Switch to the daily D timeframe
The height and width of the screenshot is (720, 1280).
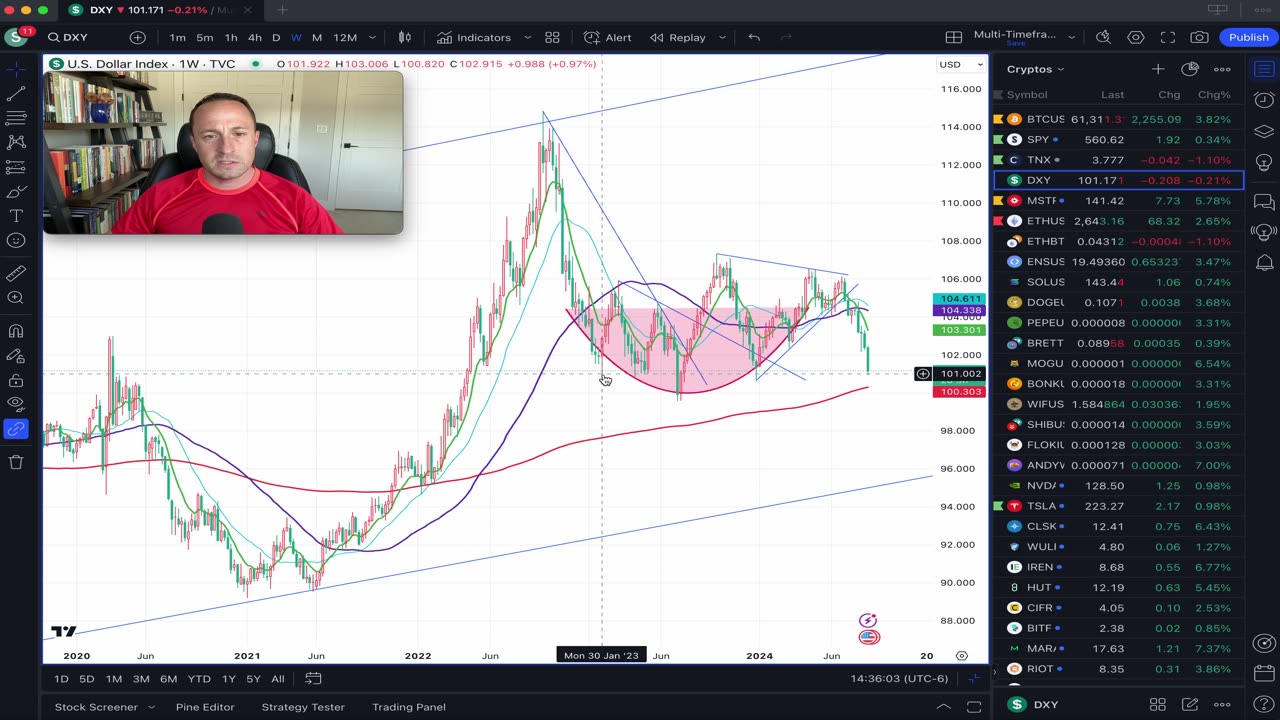coord(276,37)
